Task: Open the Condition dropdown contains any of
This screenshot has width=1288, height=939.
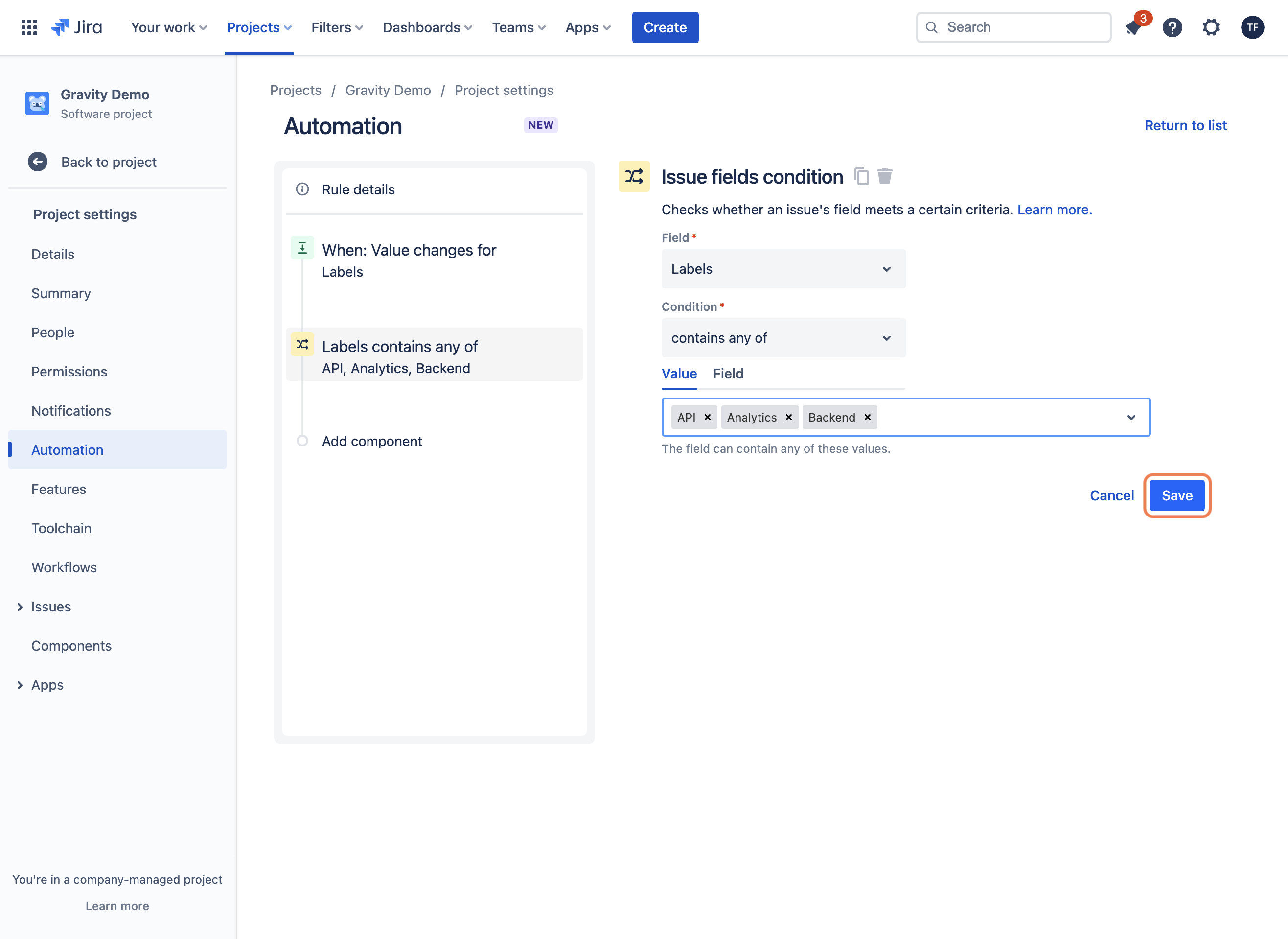Action: (783, 338)
